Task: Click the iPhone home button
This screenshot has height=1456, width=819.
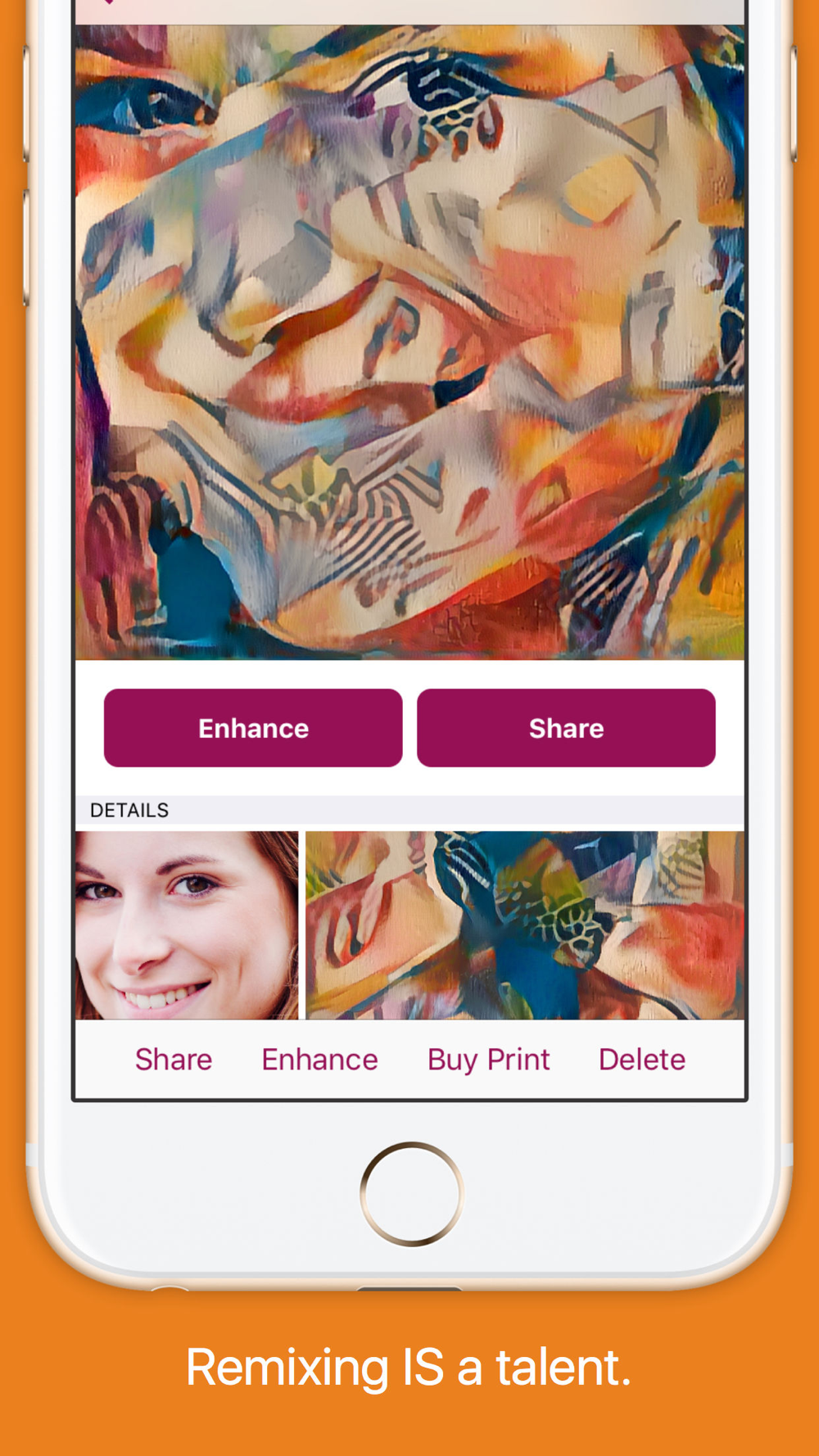Action: point(411,1194)
